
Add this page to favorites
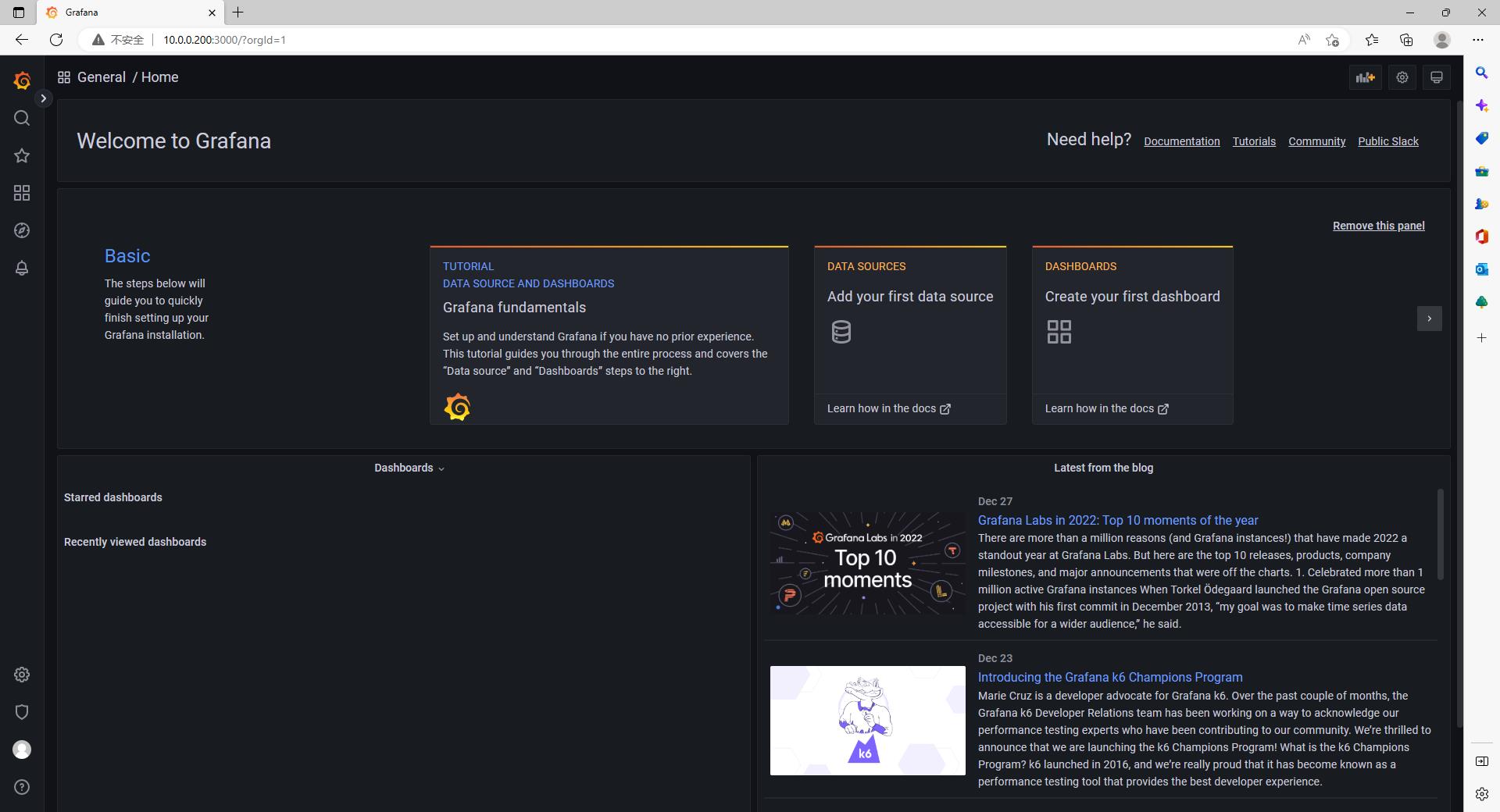point(1333,40)
